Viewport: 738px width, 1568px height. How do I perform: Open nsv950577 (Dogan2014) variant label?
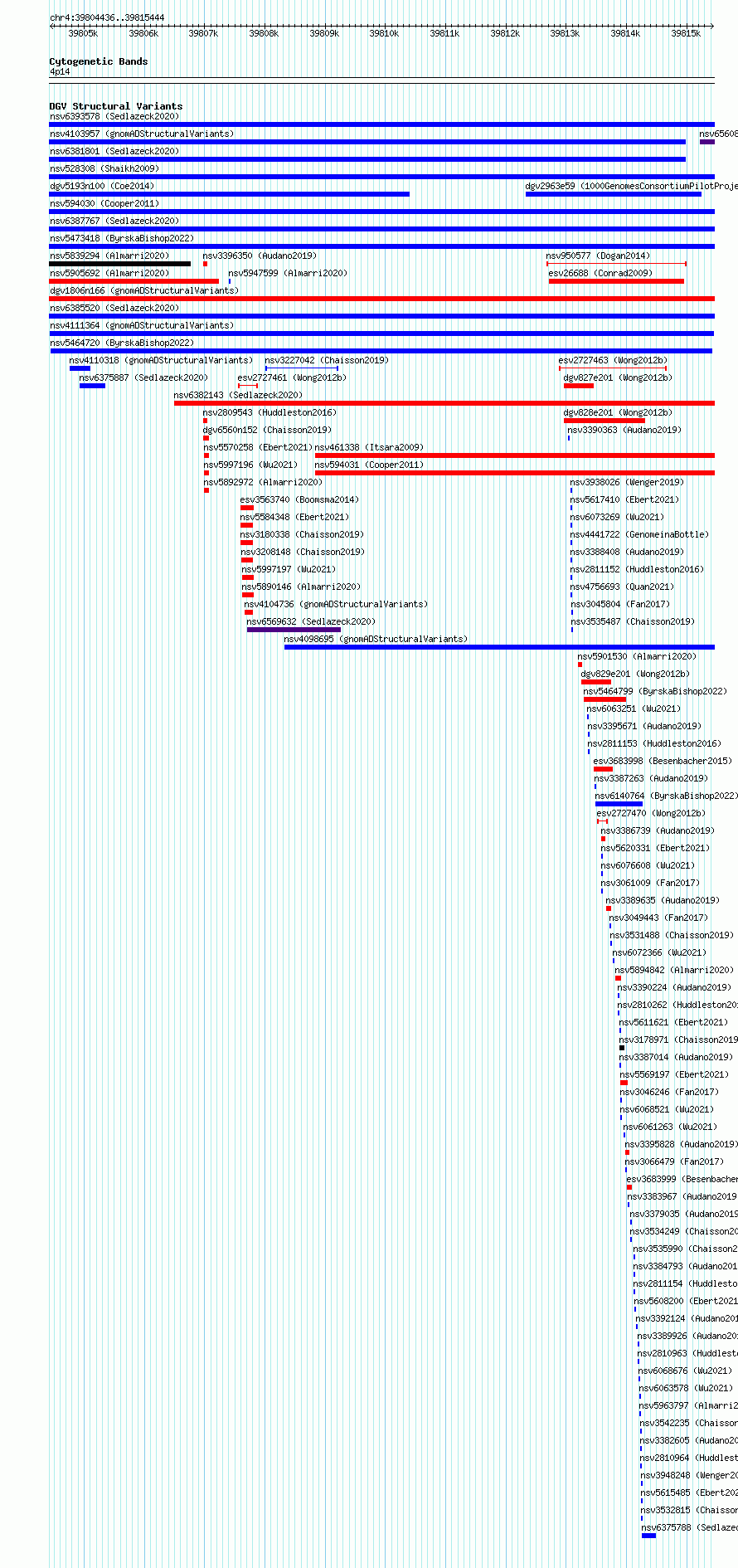point(598,256)
